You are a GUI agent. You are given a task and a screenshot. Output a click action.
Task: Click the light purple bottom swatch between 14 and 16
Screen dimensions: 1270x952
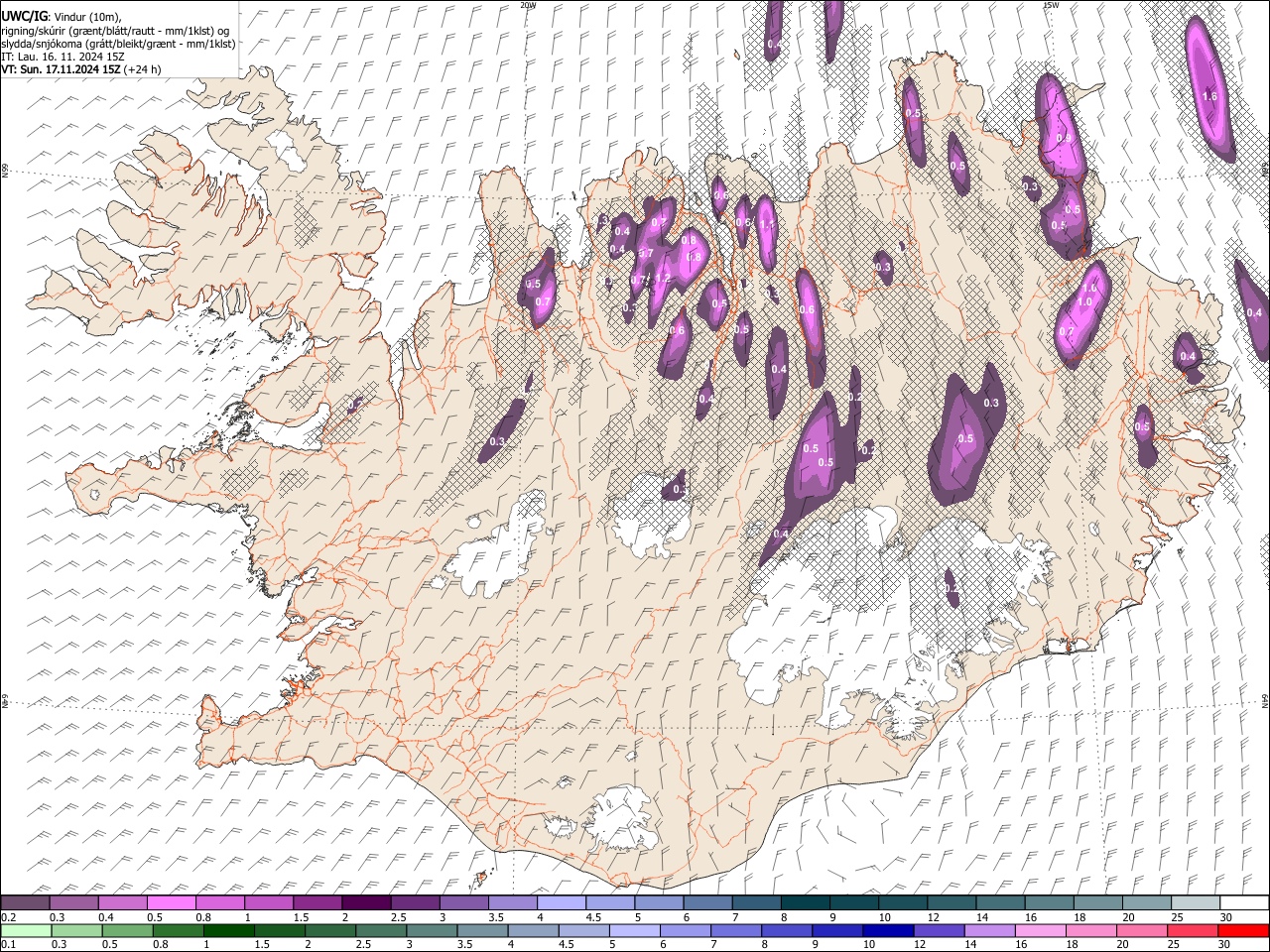pos(989,931)
